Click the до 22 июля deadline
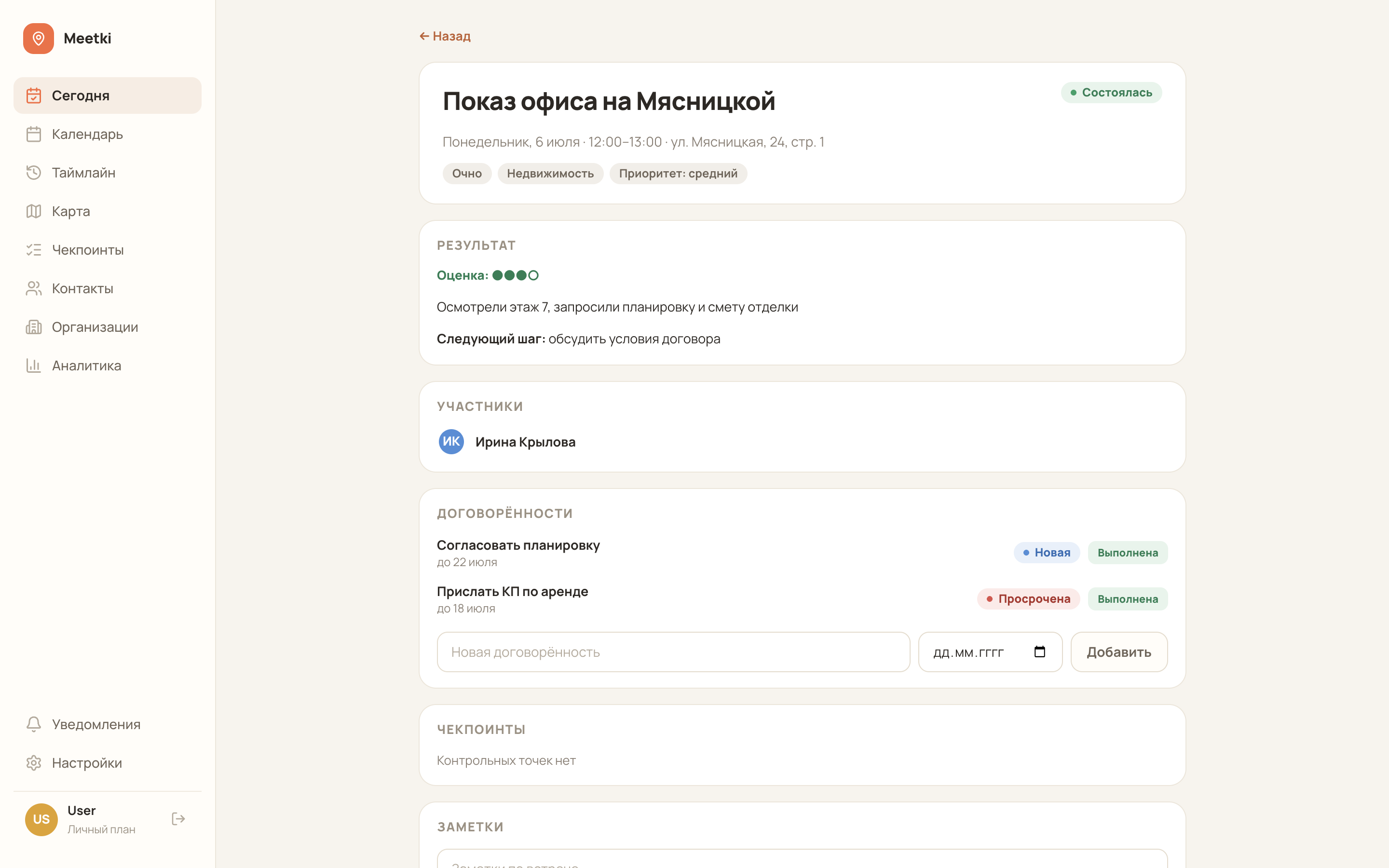 coord(467,562)
